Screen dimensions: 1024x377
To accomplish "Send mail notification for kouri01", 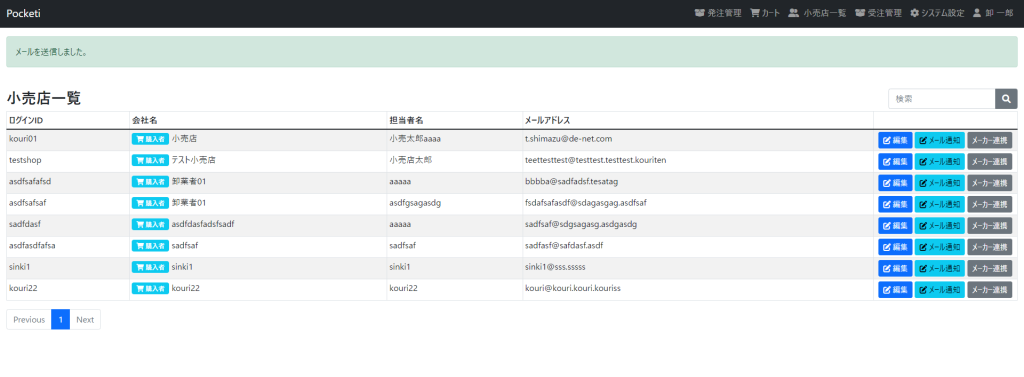I will pos(940,140).
